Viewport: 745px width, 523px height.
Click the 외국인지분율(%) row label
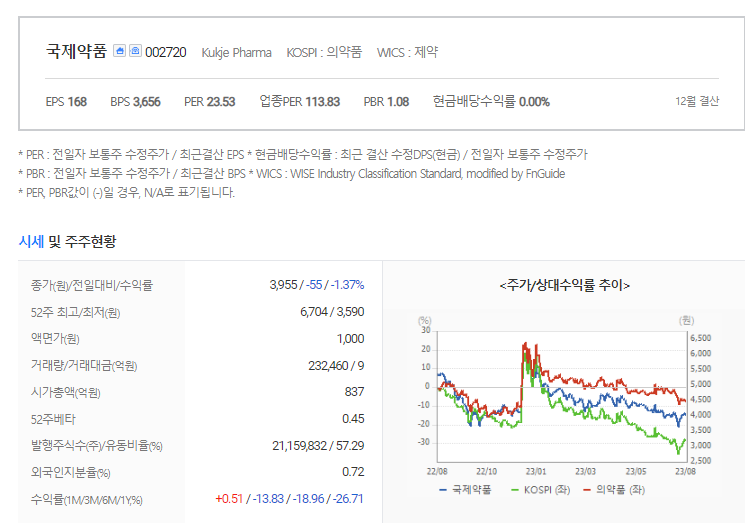70,473
